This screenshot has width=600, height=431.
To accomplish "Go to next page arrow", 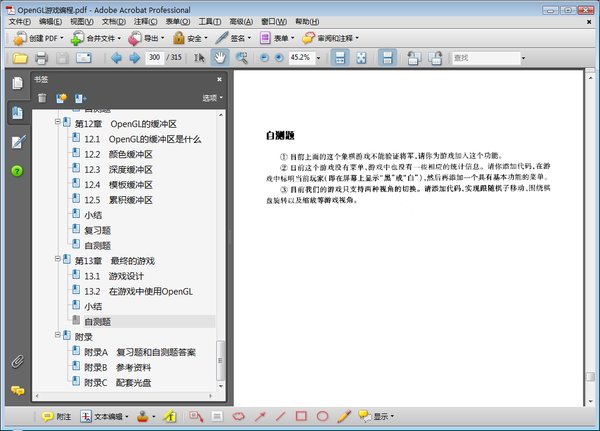I will (x=134, y=58).
